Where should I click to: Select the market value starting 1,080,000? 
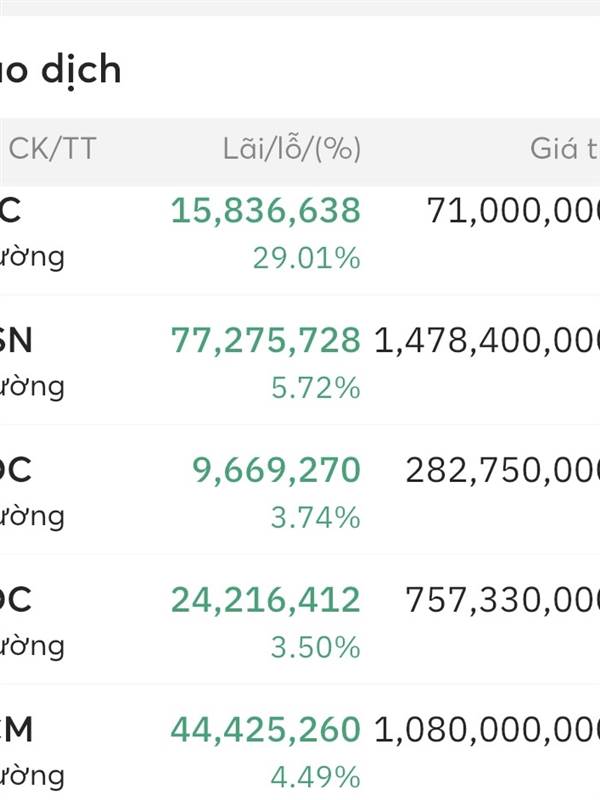(487, 730)
